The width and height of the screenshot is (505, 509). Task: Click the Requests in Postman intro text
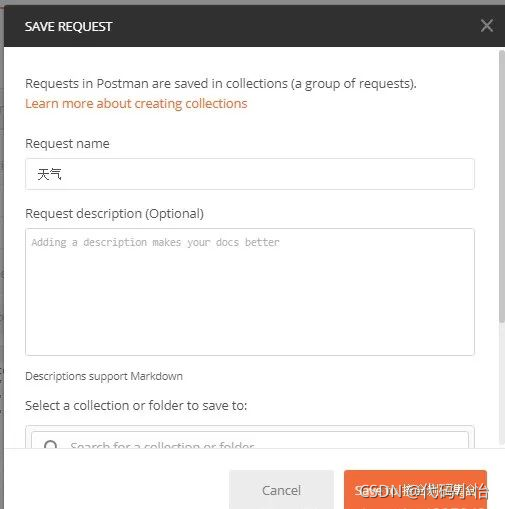click(x=221, y=84)
